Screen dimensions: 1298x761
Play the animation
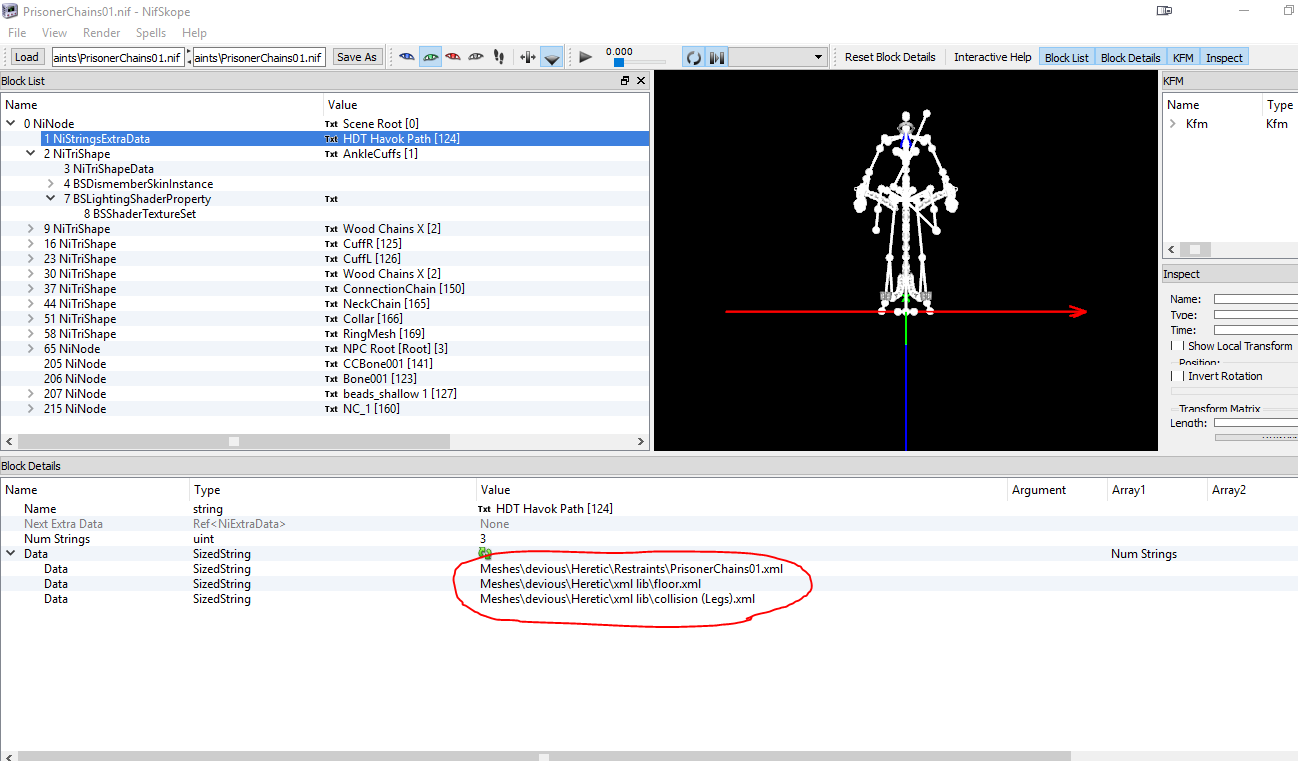[x=586, y=57]
